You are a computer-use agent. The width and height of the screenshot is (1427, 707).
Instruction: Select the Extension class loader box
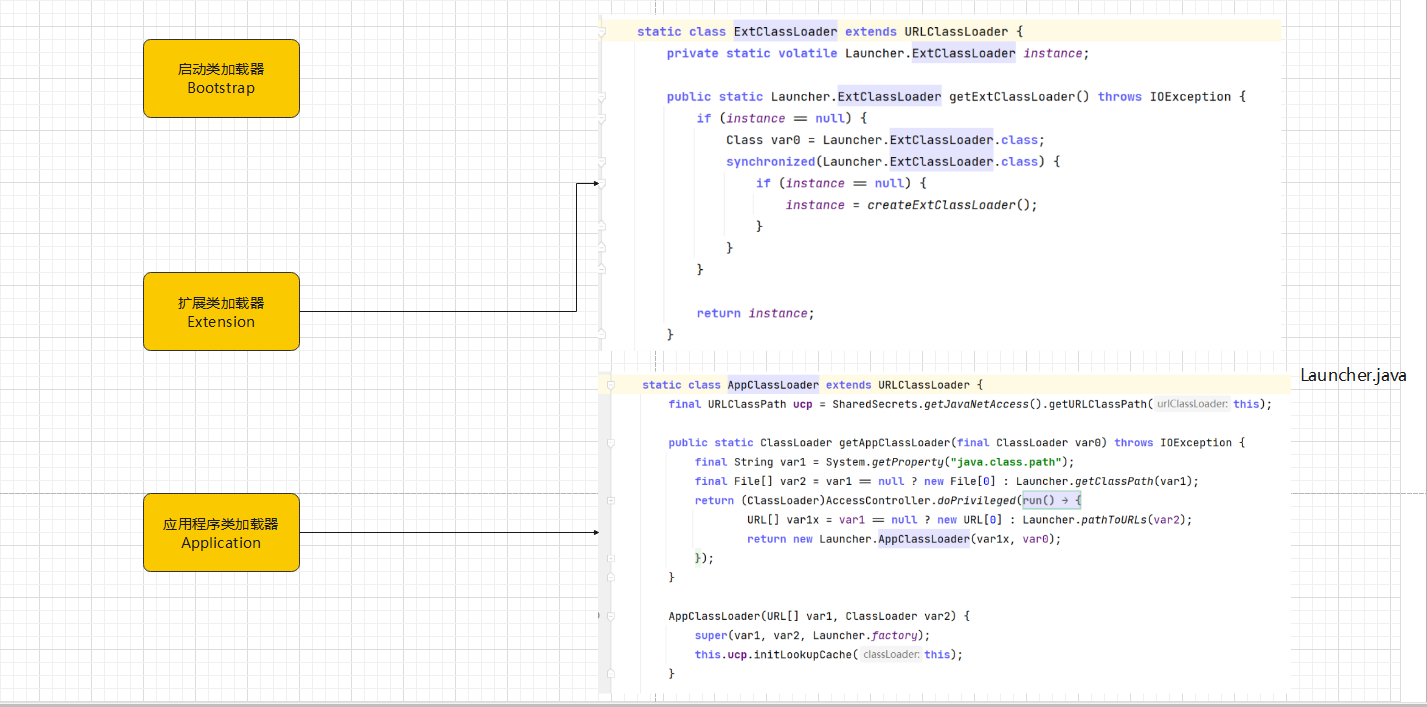click(x=221, y=312)
